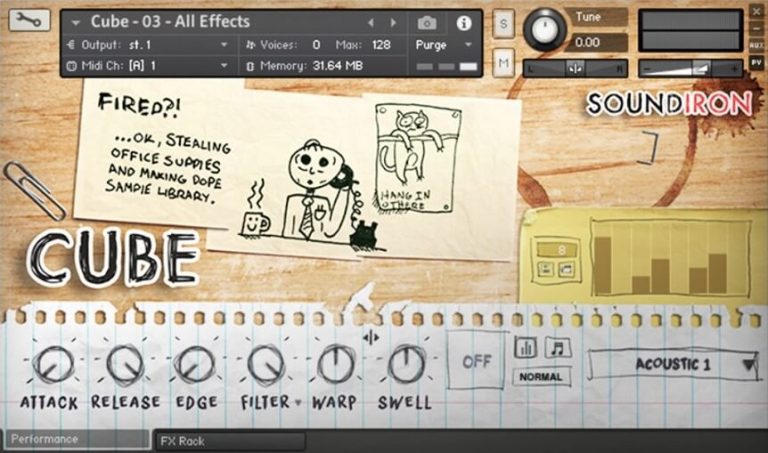768x453 pixels.
Task: Click the music note icon
Action: [x=558, y=347]
